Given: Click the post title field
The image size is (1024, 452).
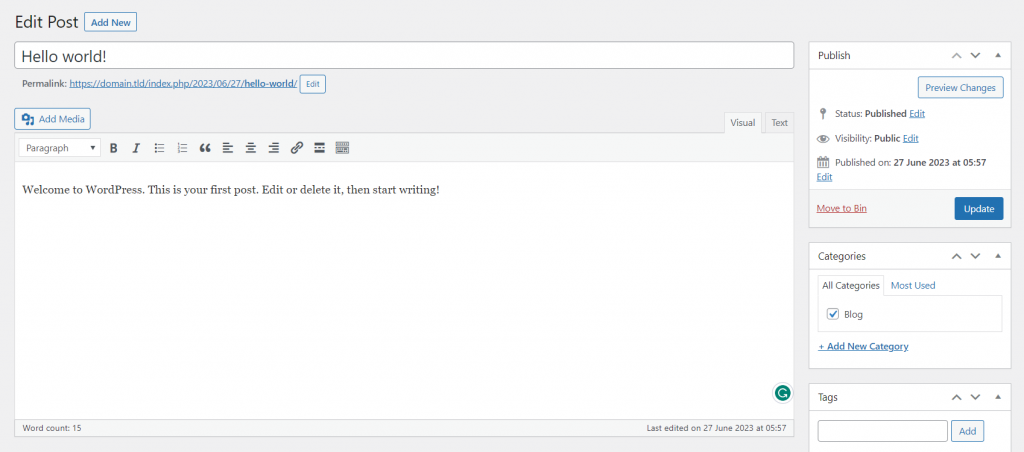Looking at the screenshot, I should coord(404,56).
